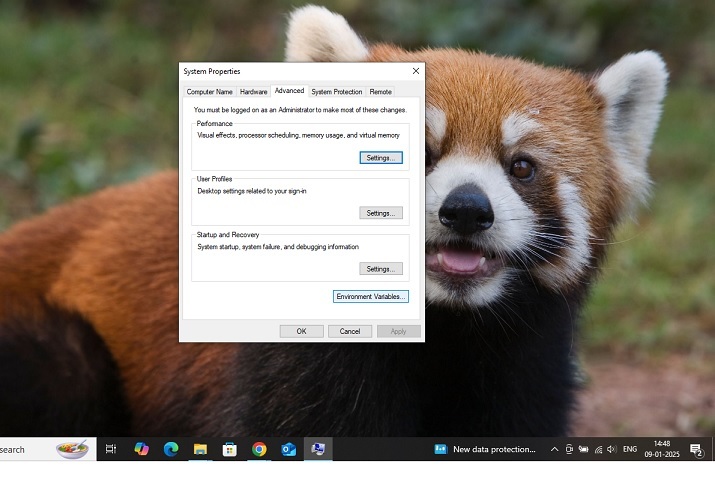Image resolution: width=715 pixels, height=478 pixels.
Task: Confirm with the OK button
Action: point(301,331)
